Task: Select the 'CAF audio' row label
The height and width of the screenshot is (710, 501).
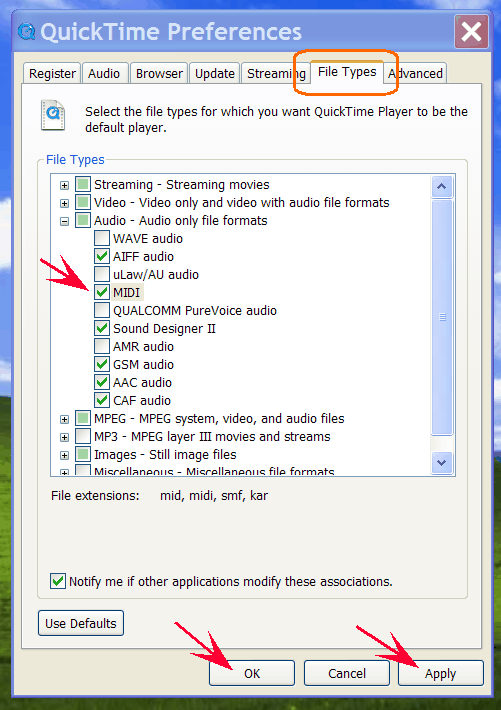Action: (x=142, y=401)
